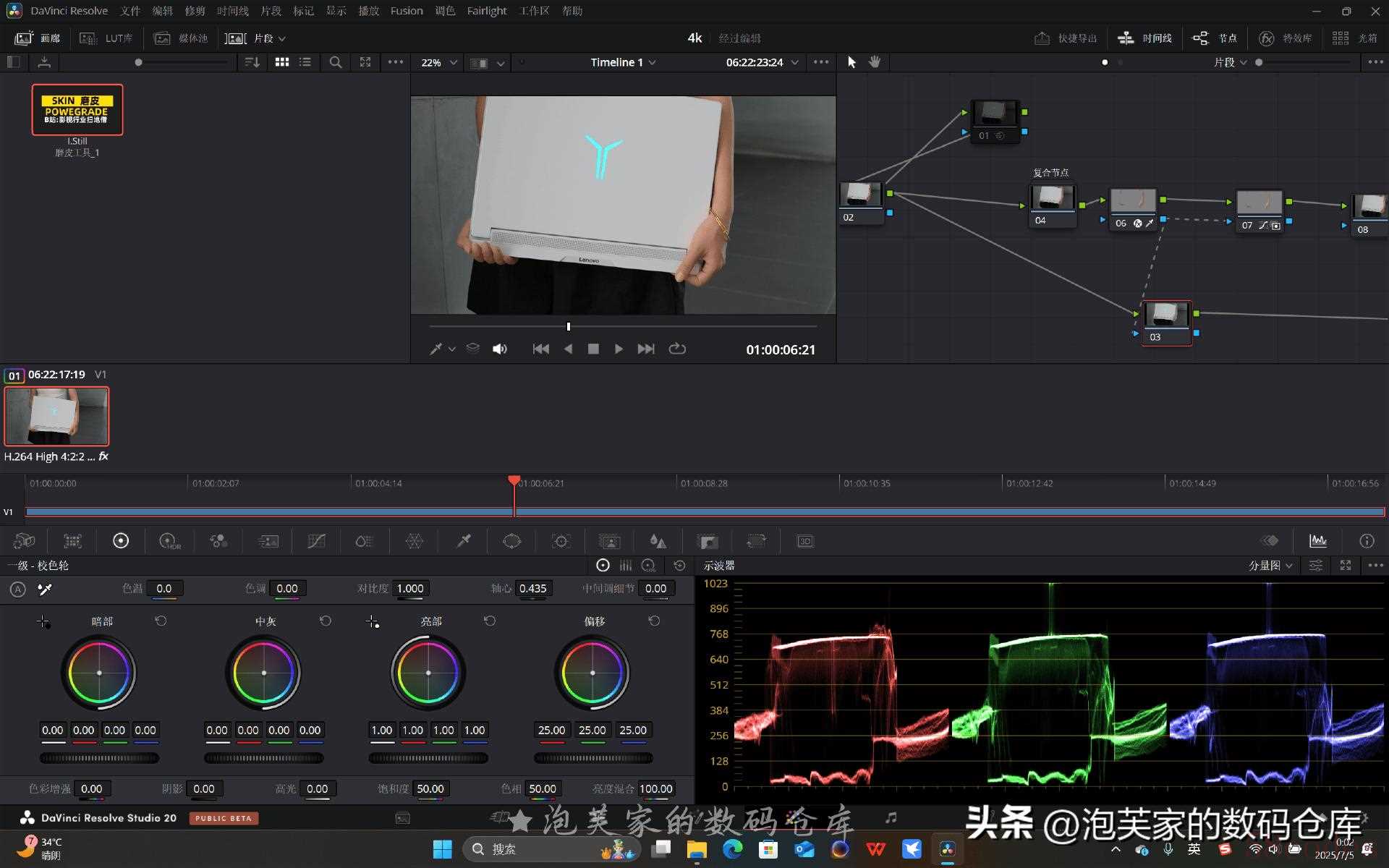This screenshot has width=1389, height=868.
Task: Open the RGB Mixer palette
Action: click(218, 541)
